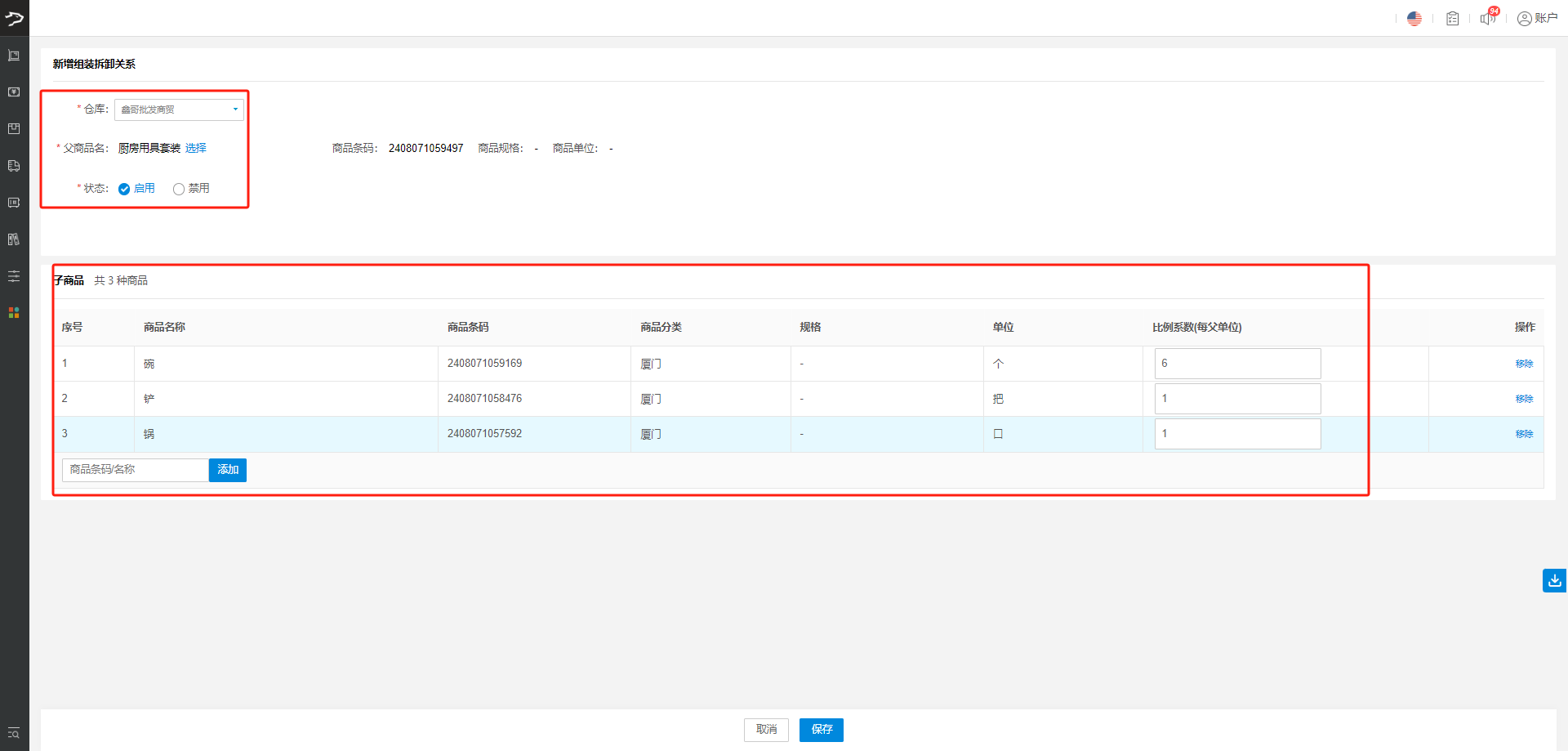Viewport: 1568px width, 751px height.
Task: Open the clipboard task list icon
Action: 1452,19
